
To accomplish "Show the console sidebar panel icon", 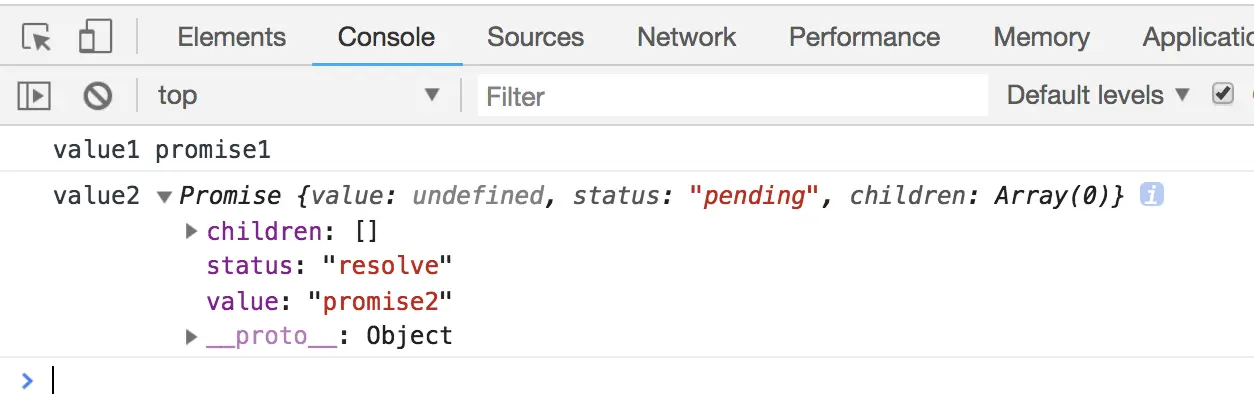I will (34, 96).
